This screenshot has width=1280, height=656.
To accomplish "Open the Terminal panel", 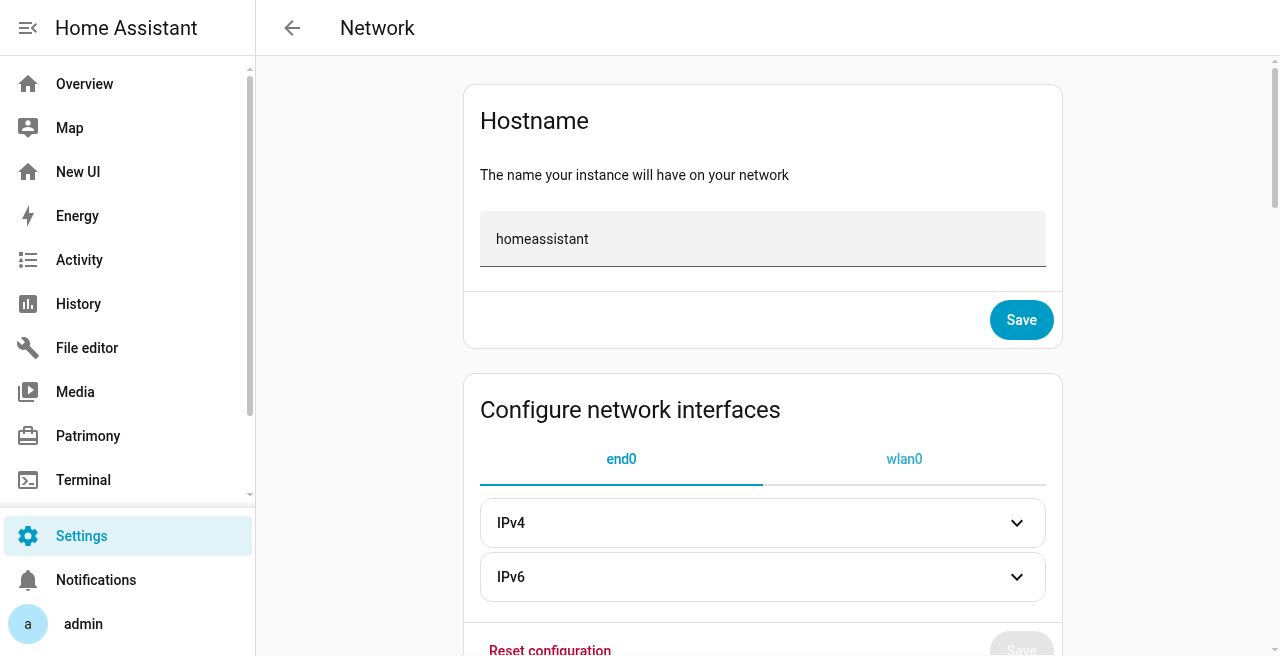I will click(128, 480).
